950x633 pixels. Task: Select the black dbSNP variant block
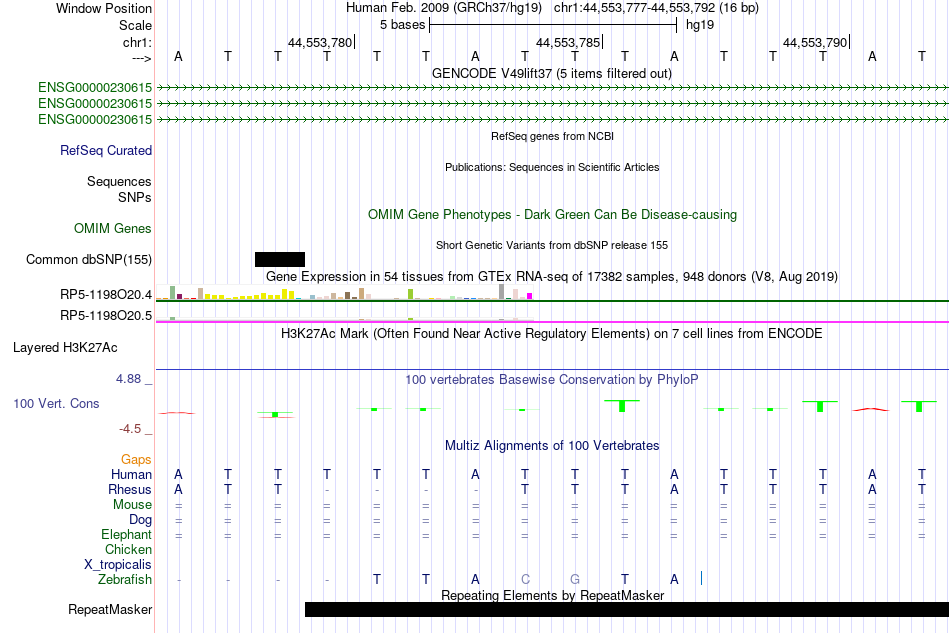click(280, 259)
